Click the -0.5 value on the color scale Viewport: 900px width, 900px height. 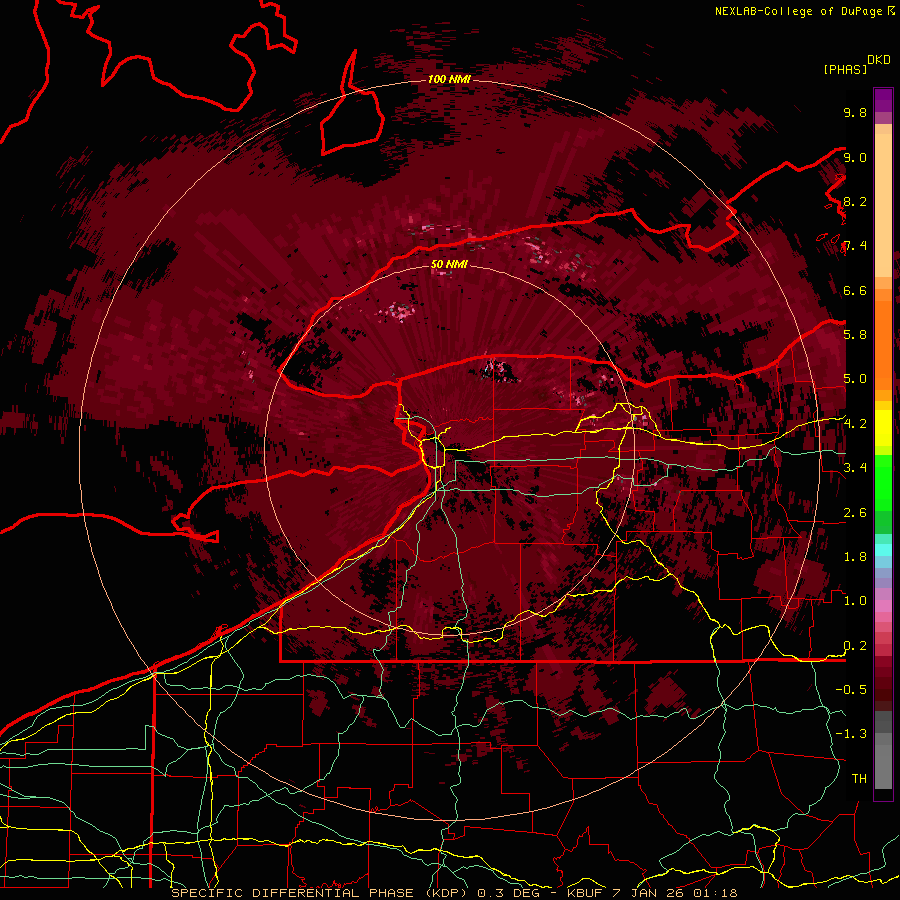point(851,689)
